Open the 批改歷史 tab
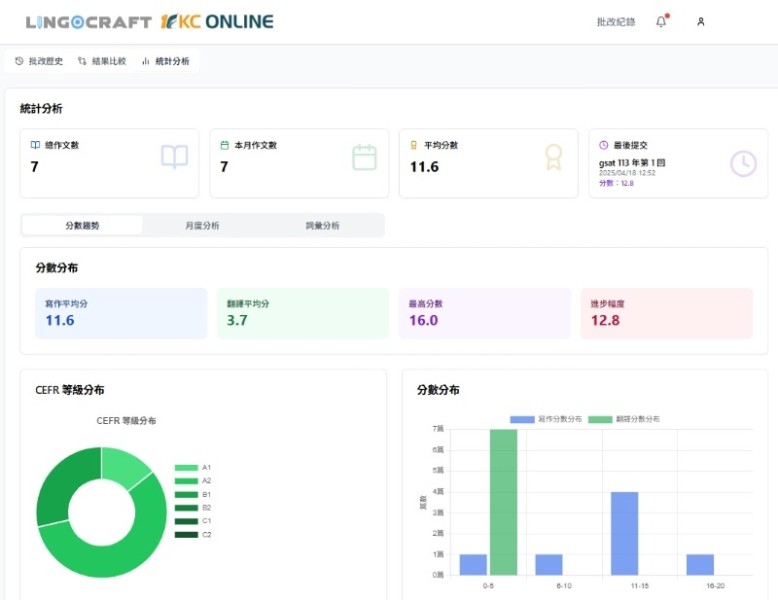 (x=40, y=61)
